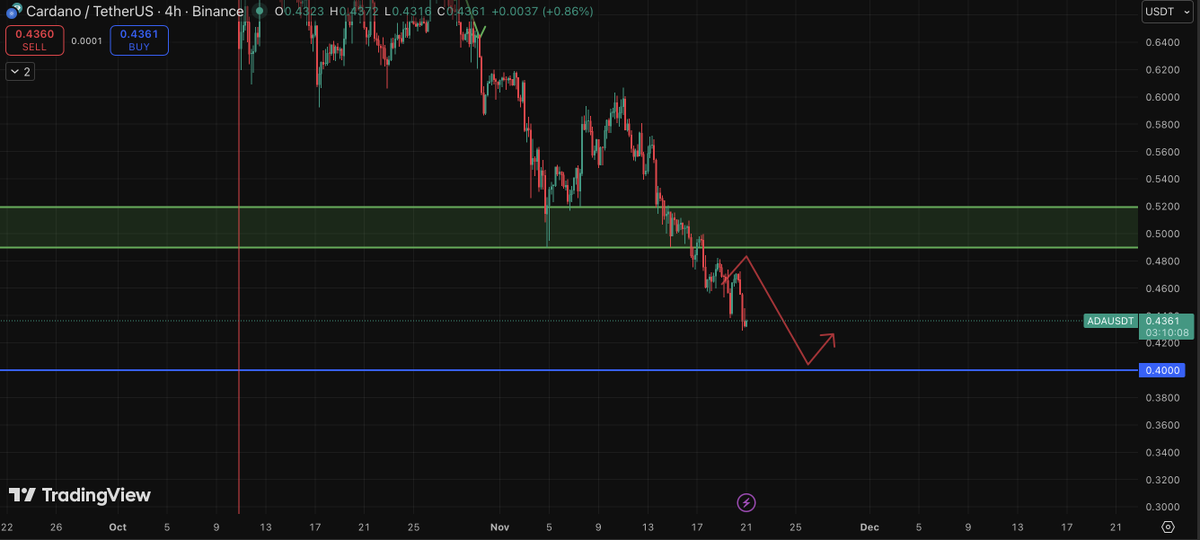Click the Cardano coin logo icon
This screenshot has width=1200, height=540.
coord(13,11)
